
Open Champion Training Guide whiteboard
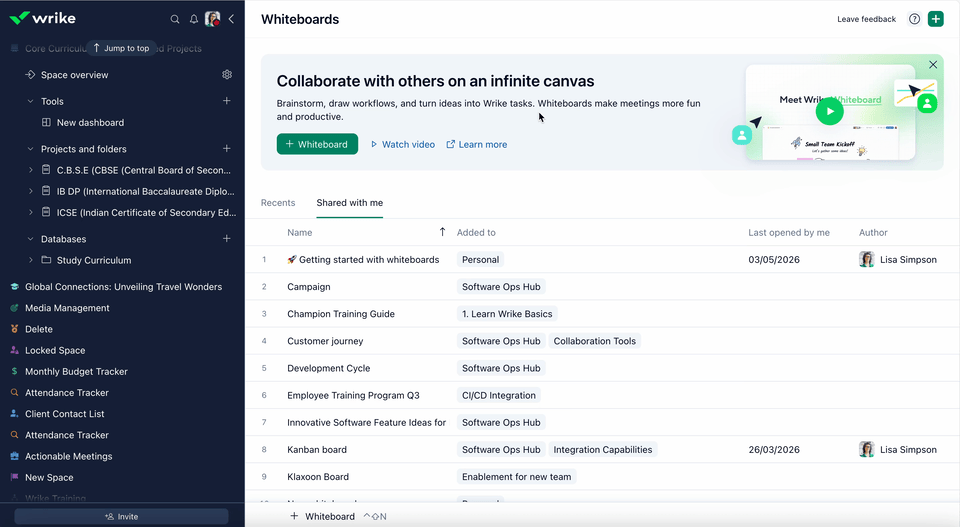pyautogui.click(x=341, y=313)
